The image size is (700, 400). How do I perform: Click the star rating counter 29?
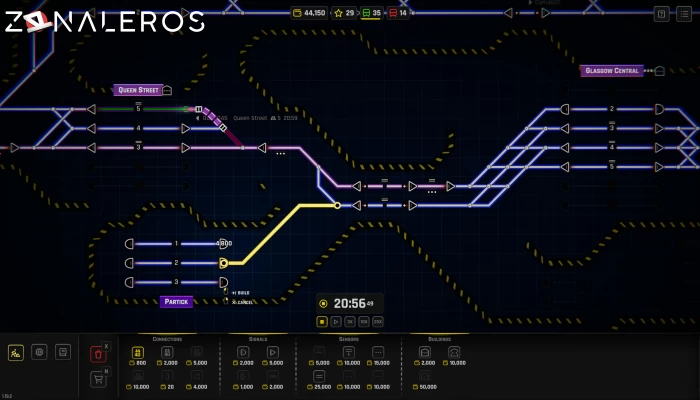coord(344,13)
